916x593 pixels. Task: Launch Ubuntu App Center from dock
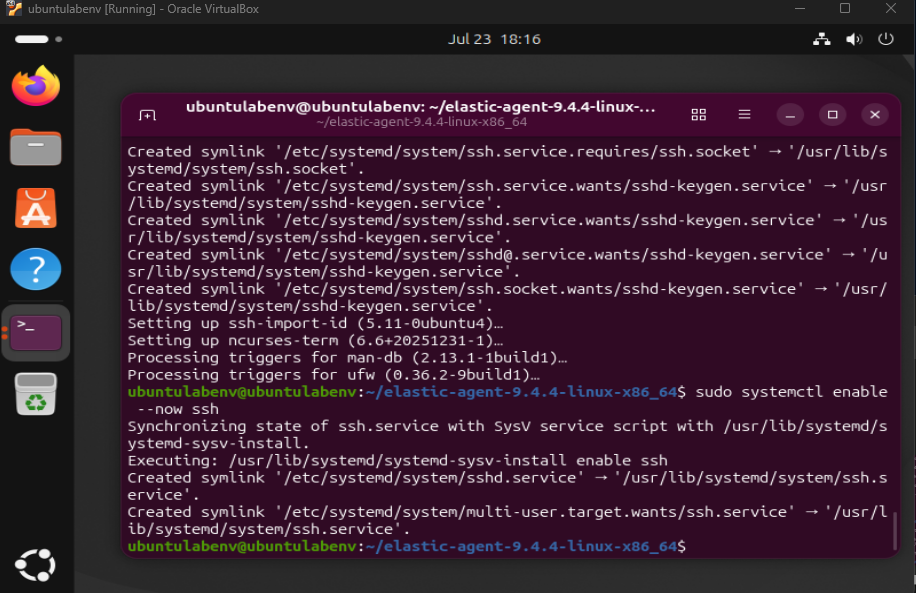coord(36,208)
